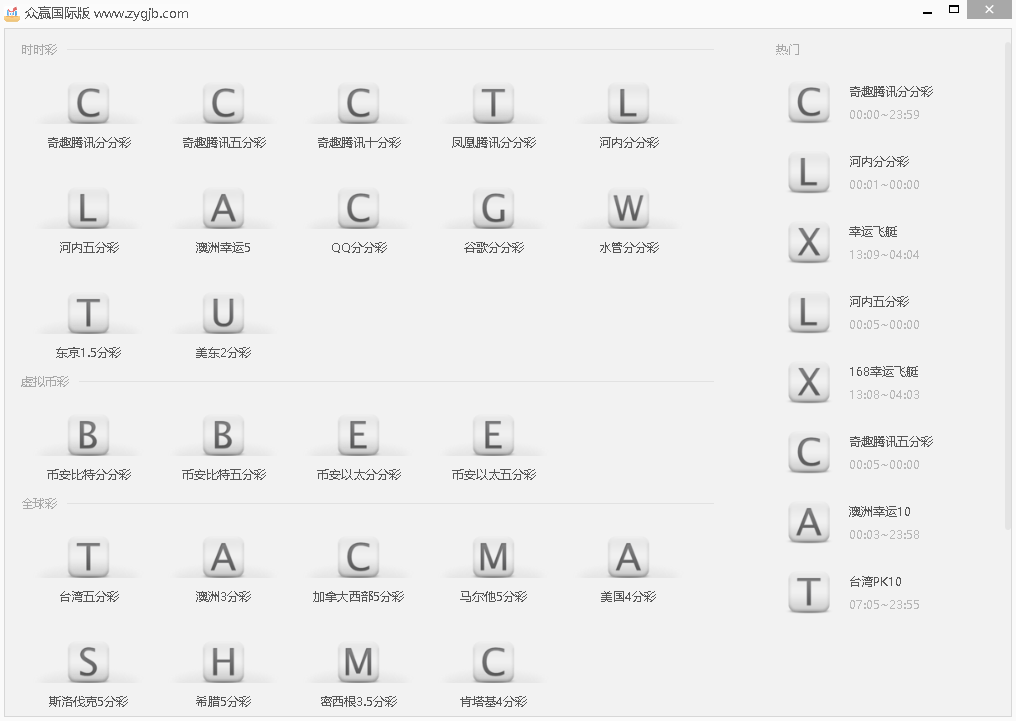The height and width of the screenshot is (721, 1016).
Task: Open the 币安以太分分彩 E icon
Action: (x=358, y=435)
